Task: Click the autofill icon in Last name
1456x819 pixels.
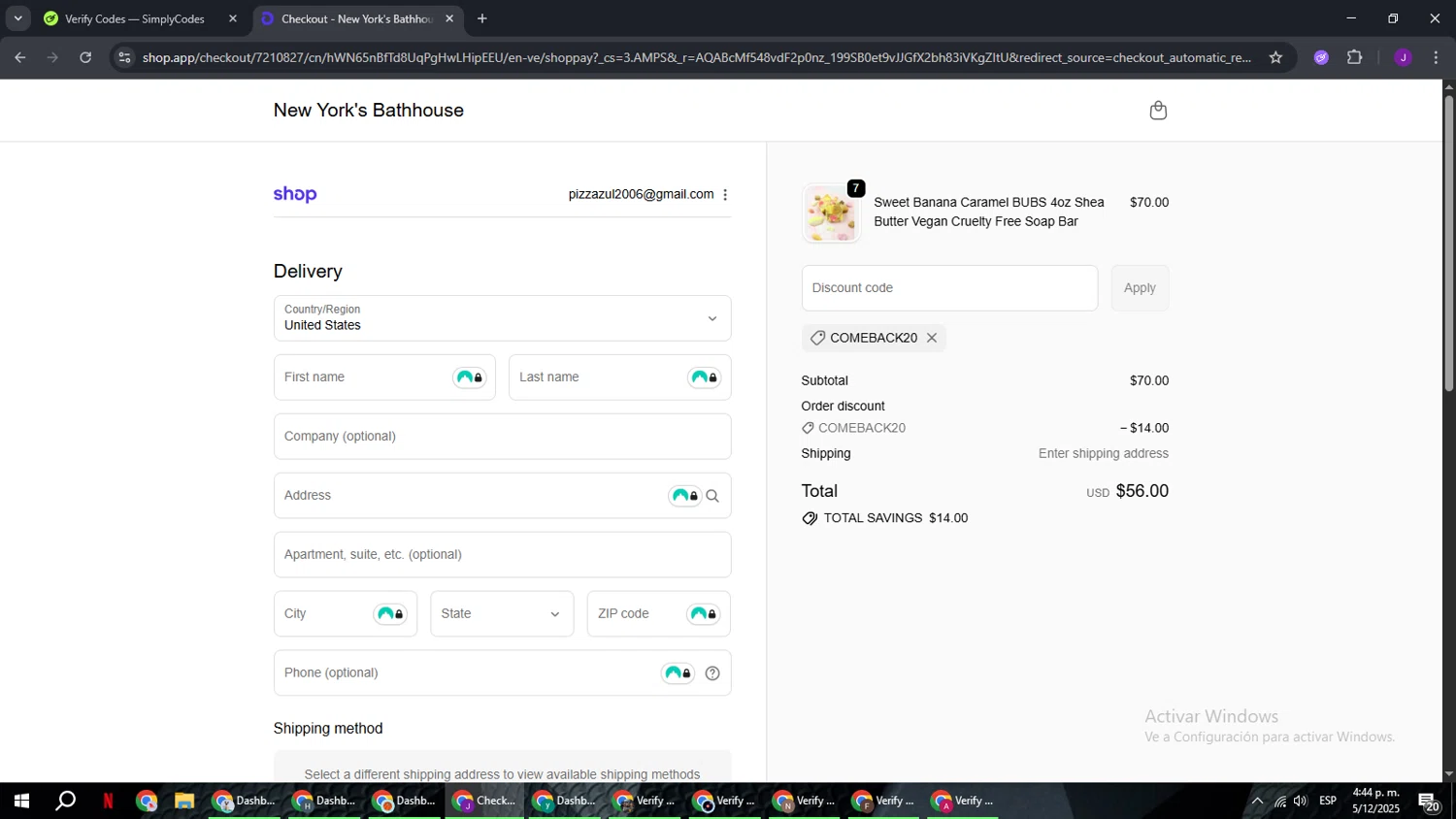Action: [705, 377]
